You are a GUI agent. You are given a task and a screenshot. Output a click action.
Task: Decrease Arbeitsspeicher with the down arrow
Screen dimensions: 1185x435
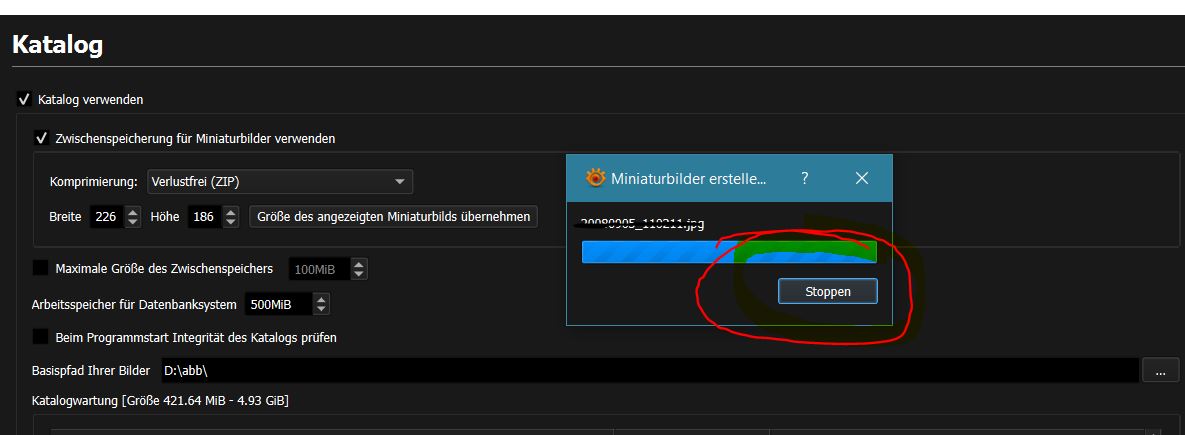[322, 310]
